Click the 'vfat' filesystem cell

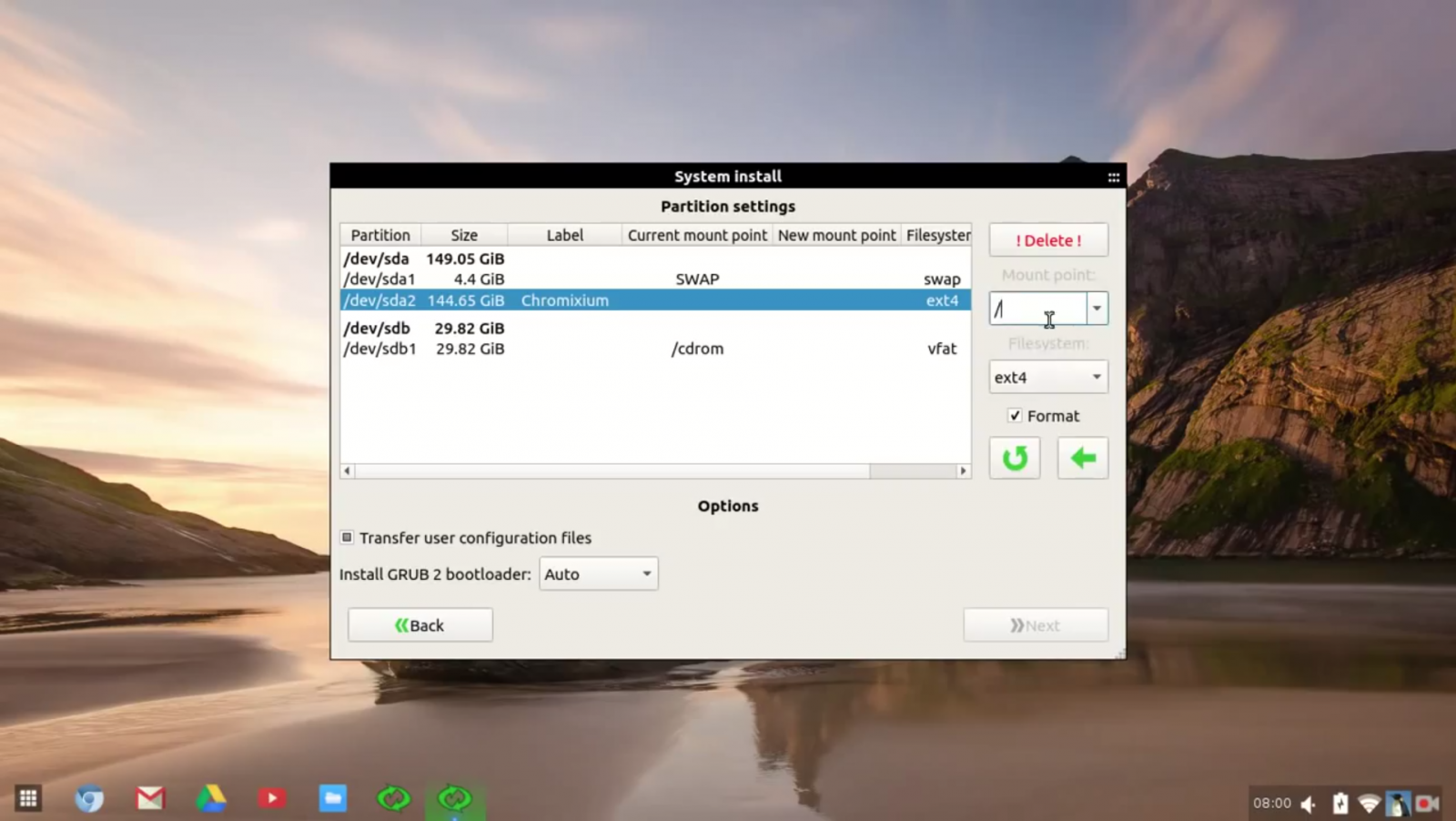[942, 349]
